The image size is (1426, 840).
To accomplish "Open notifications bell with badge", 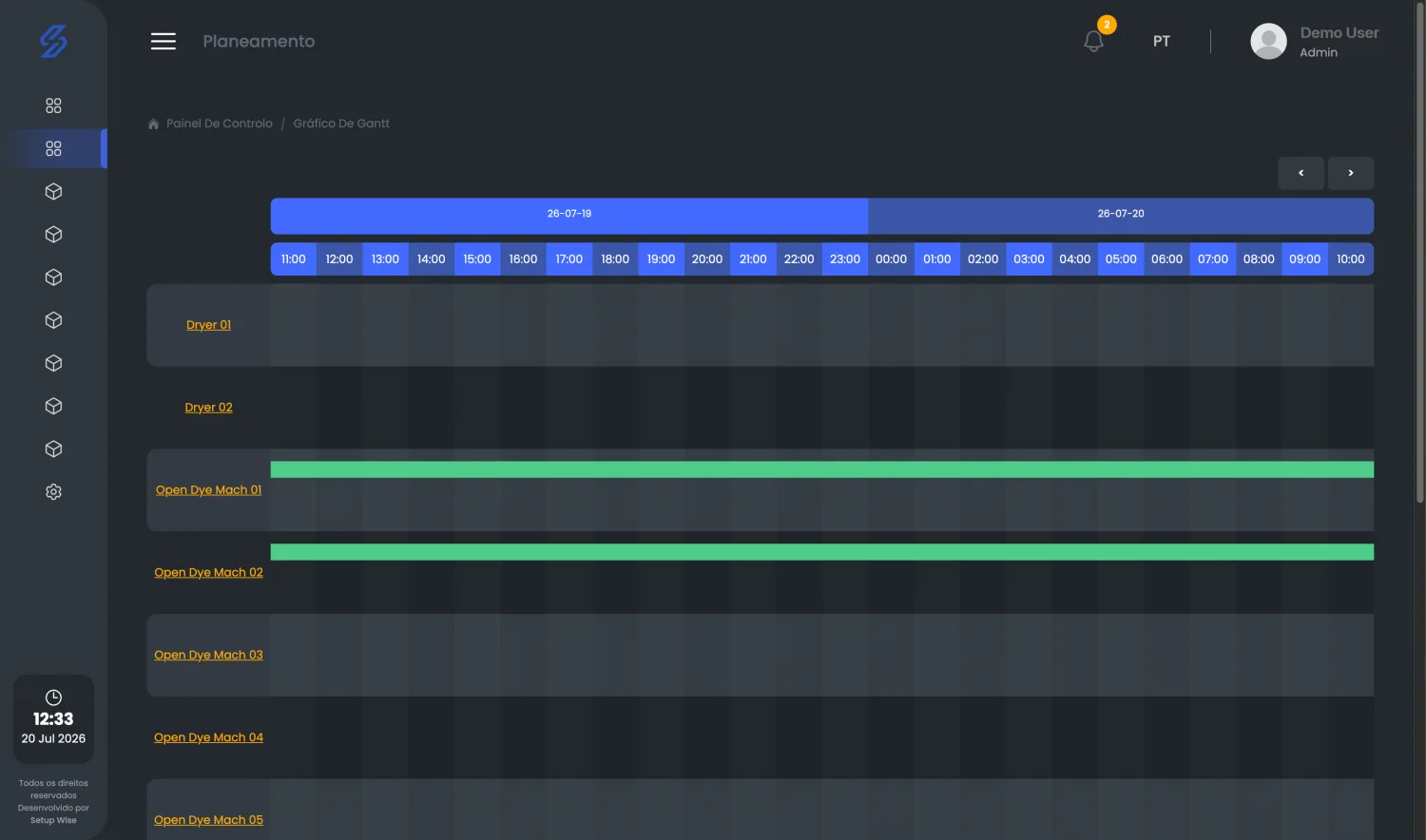I will coord(1094,41).
